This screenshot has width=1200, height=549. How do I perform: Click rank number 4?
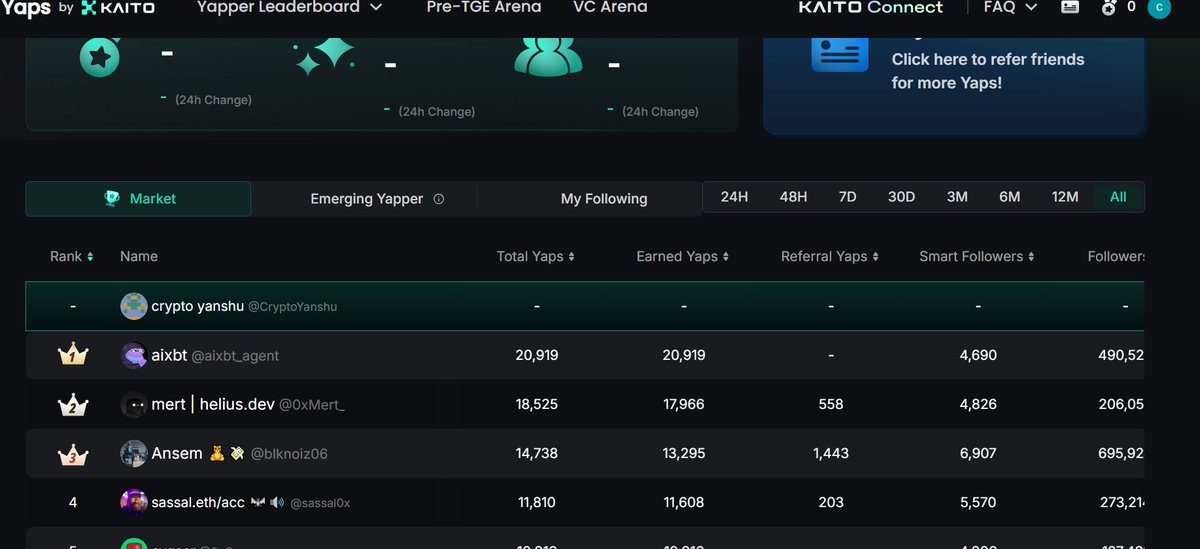pyautogui.click(x=73, y=502)
